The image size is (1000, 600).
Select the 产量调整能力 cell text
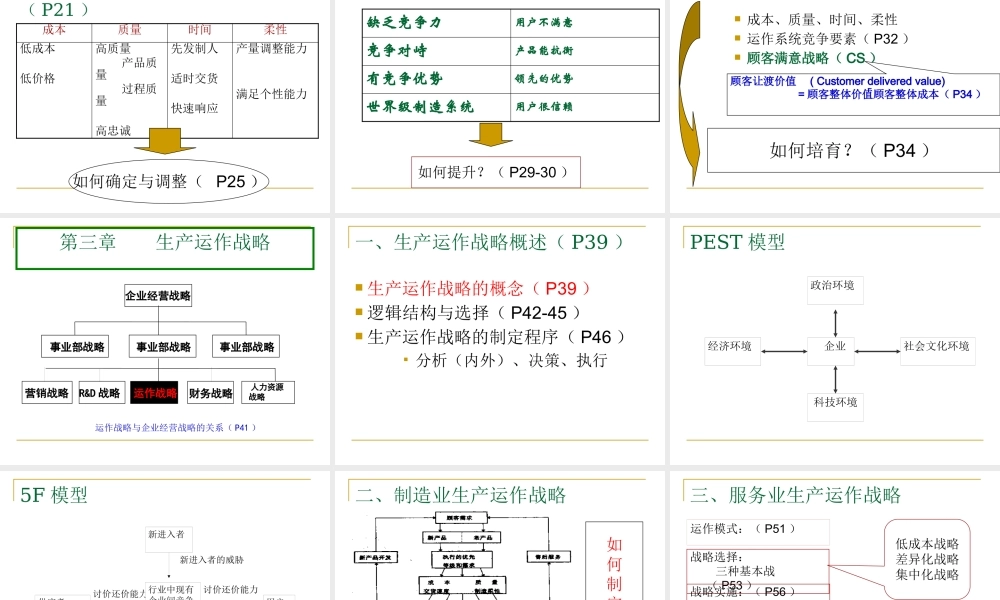pyautogui.click(x=272, y=48)
